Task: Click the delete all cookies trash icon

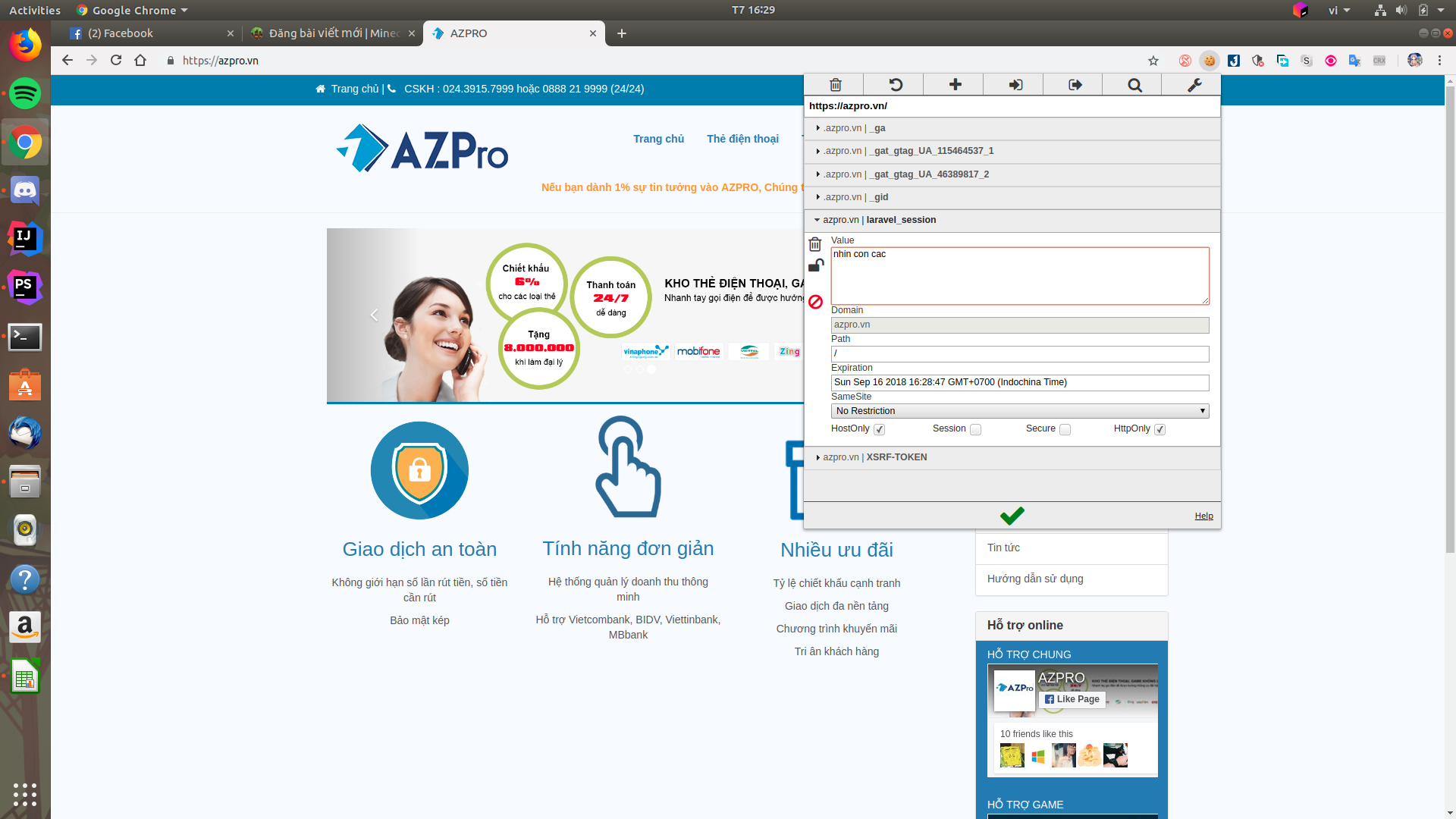Action: tap(835, 85)
